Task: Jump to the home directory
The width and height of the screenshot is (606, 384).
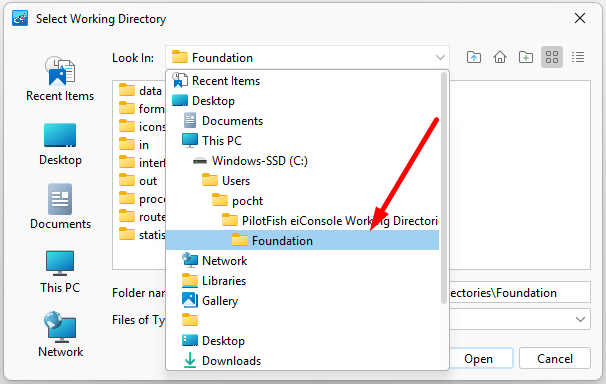Action: (x=500, y=58)
